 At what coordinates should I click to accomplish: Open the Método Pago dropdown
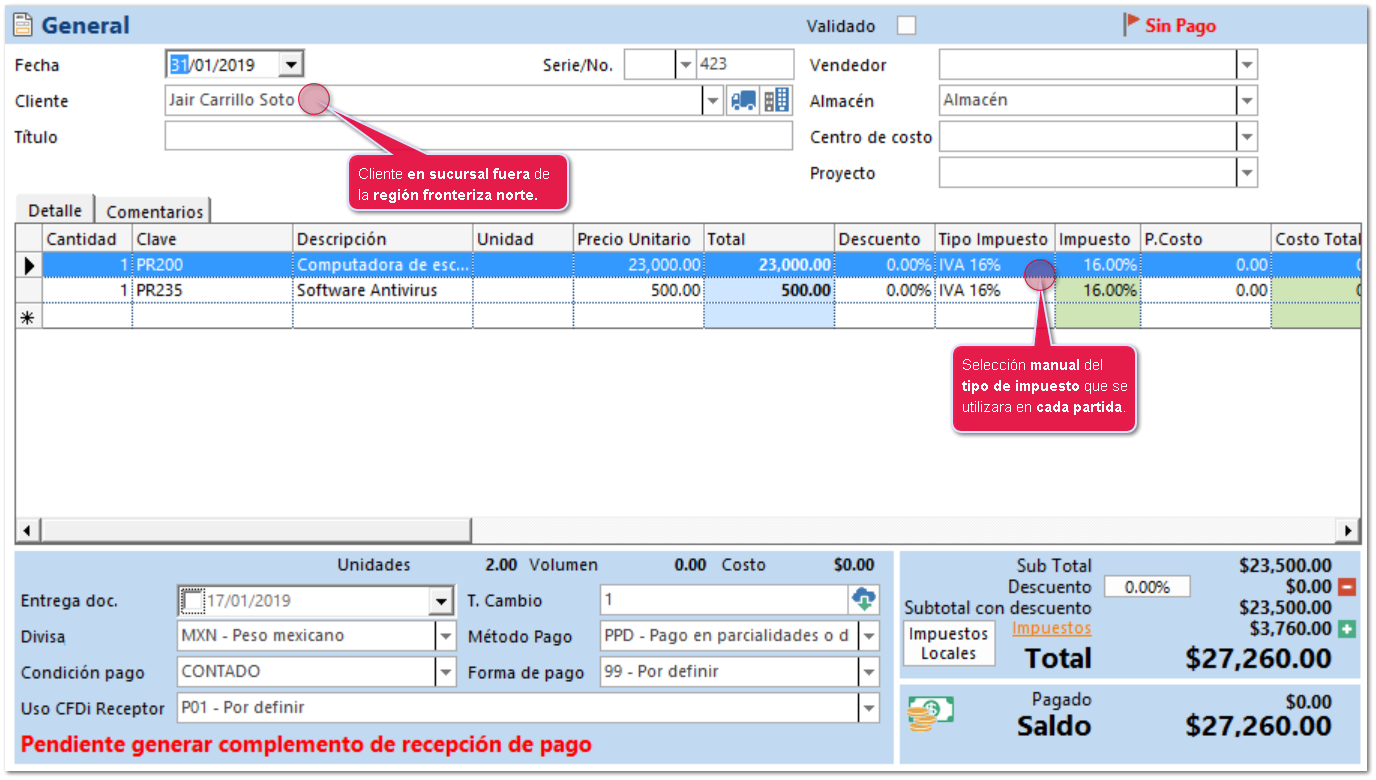tap(868, 636)
